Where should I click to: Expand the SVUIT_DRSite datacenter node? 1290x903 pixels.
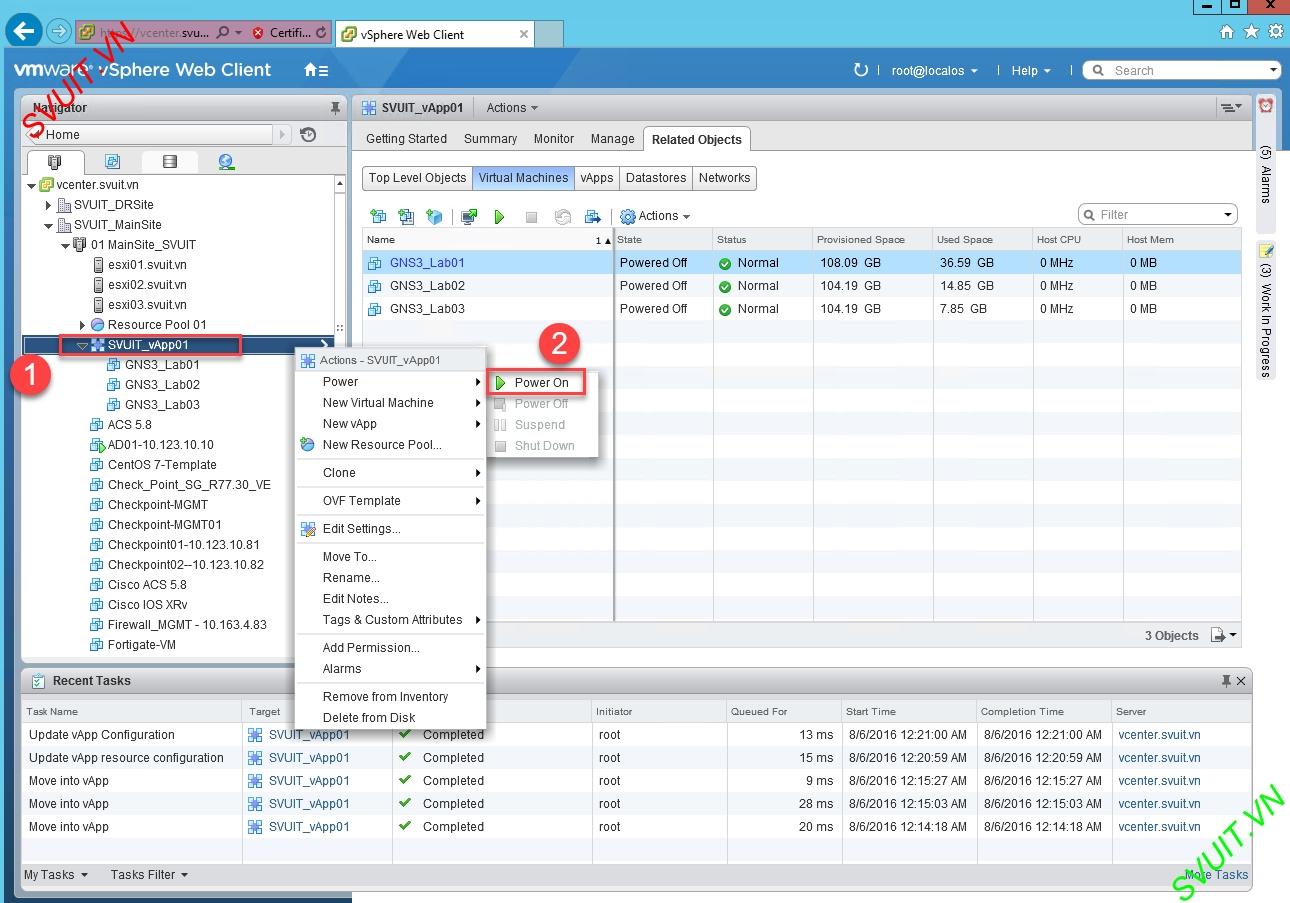tap(48, 205)
